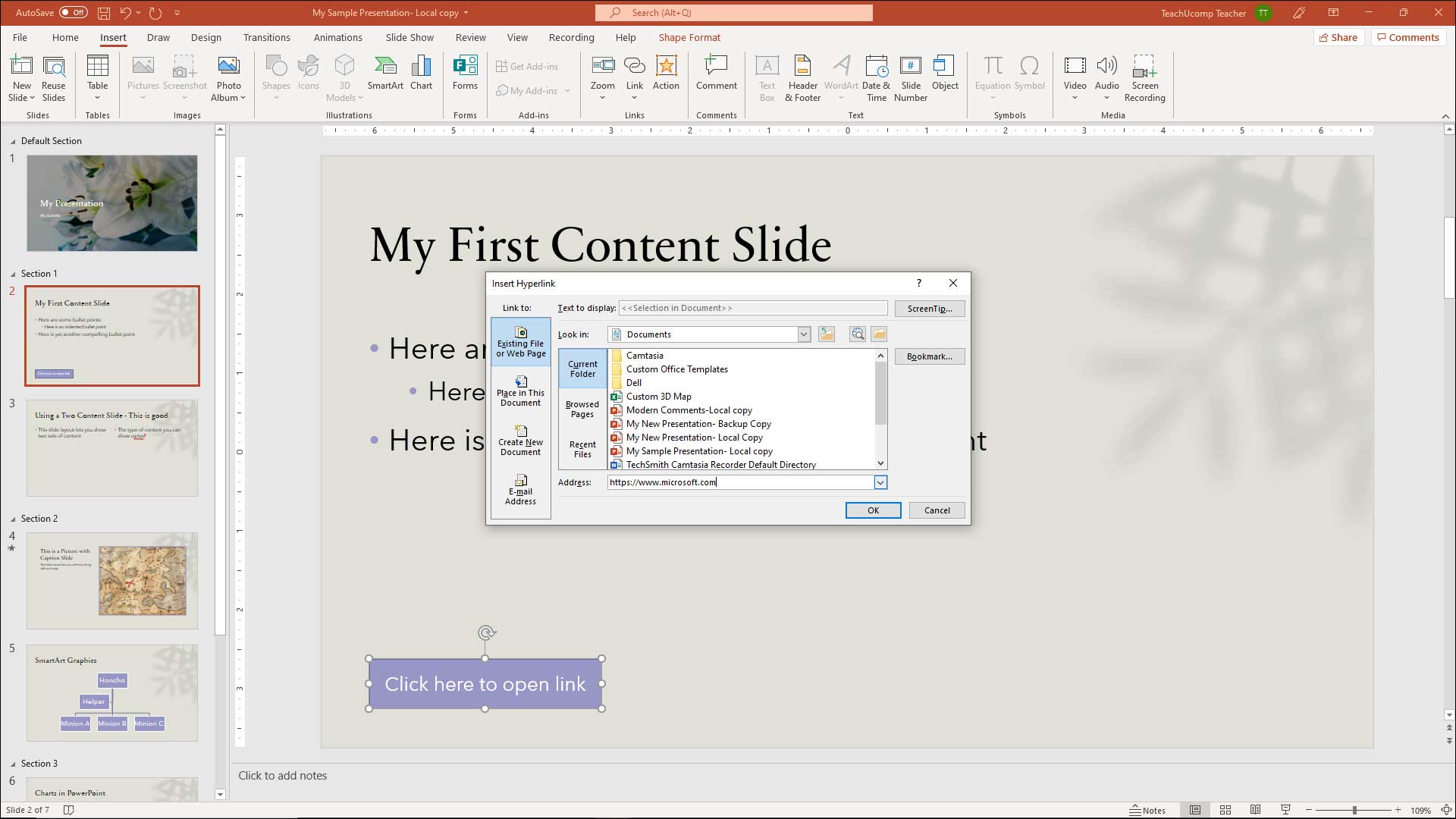Scroll down in file browser list
1456x819 pixels.
point(880,463)
